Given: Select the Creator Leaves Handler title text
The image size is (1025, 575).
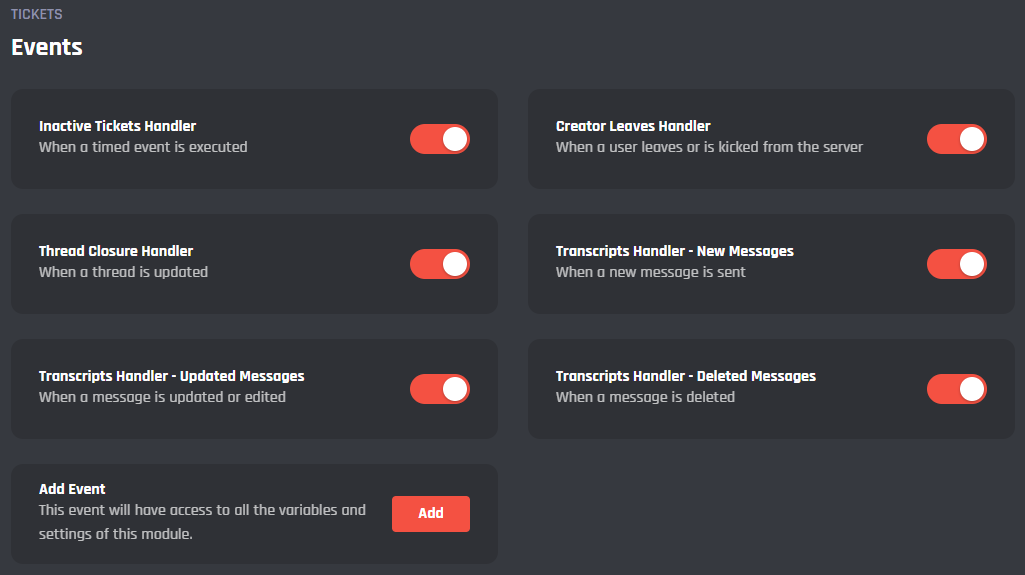Looking at the screenshot, I should click(x=633, y=126).
